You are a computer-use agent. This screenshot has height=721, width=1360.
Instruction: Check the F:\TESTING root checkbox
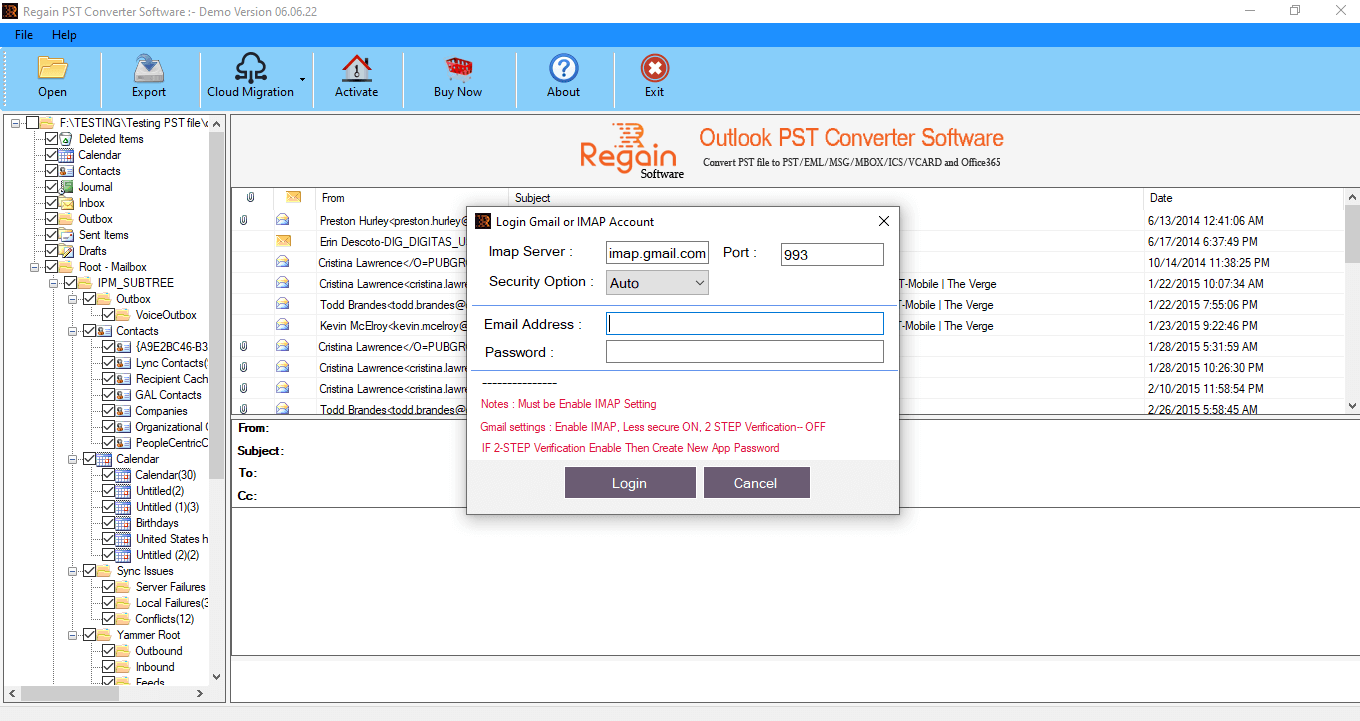32,123
